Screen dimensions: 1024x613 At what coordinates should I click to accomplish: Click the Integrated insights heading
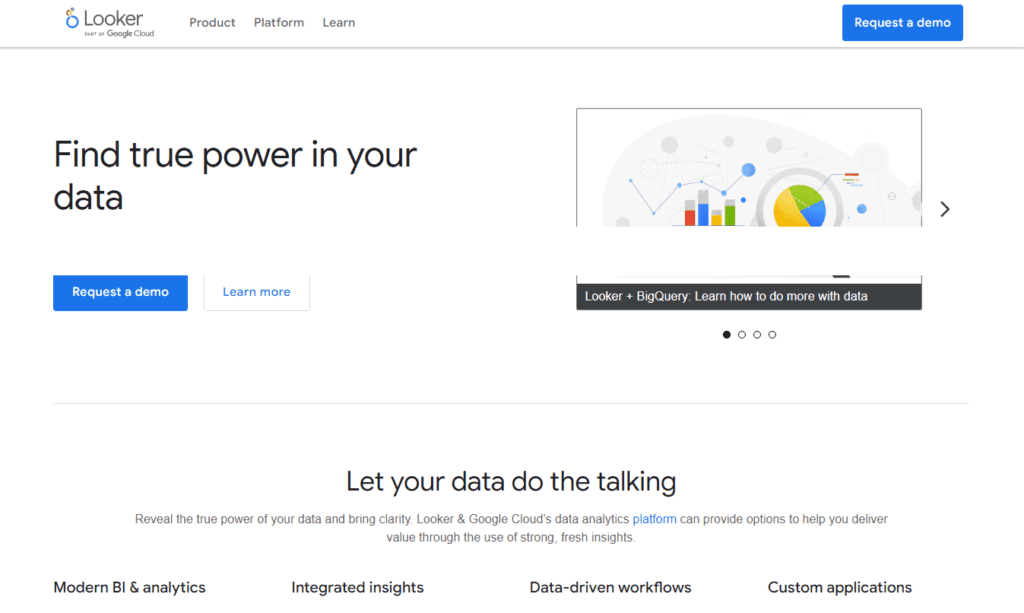(x=357, y=588)
